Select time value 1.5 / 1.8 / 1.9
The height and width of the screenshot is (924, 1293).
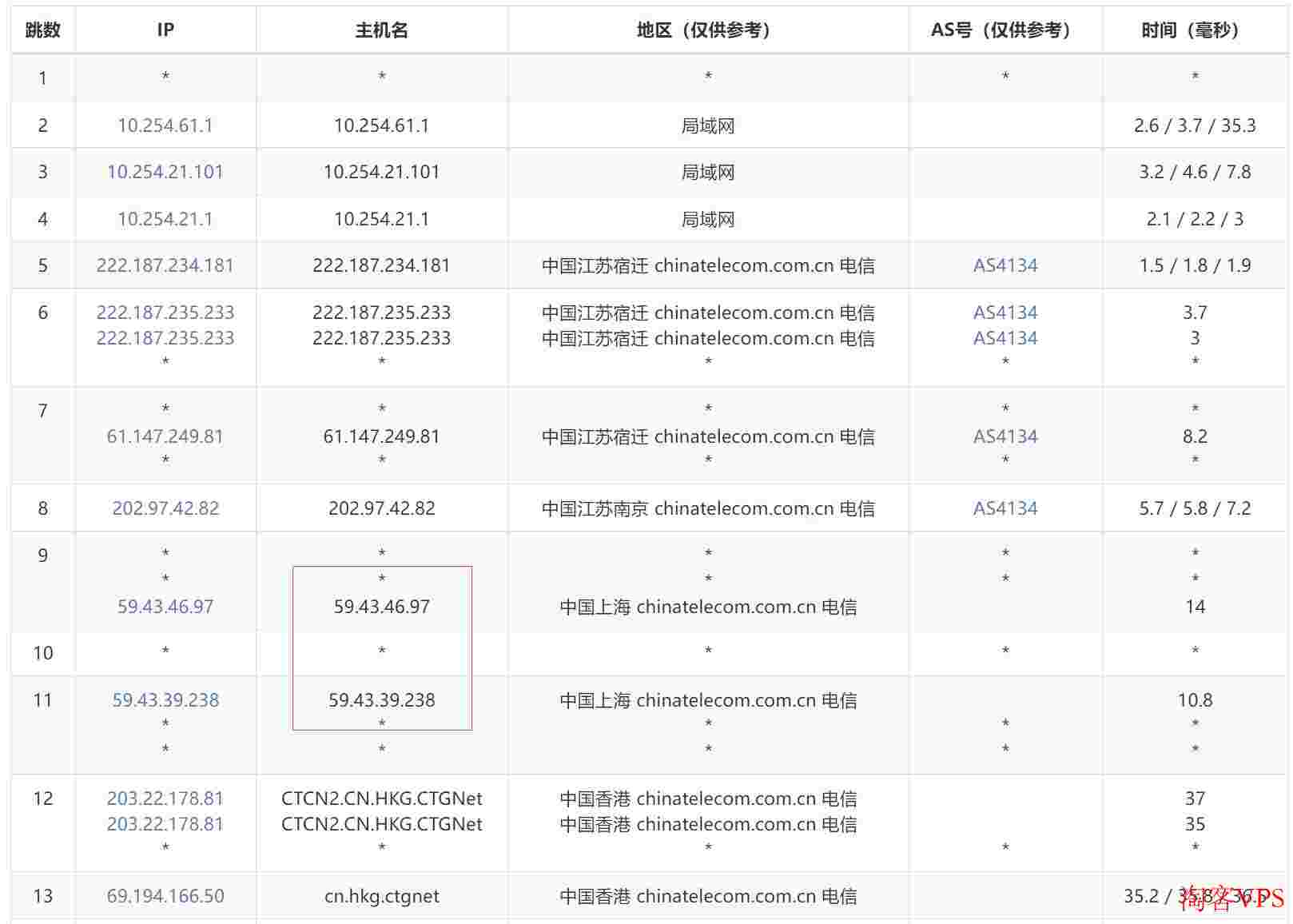pos(1195,265)
